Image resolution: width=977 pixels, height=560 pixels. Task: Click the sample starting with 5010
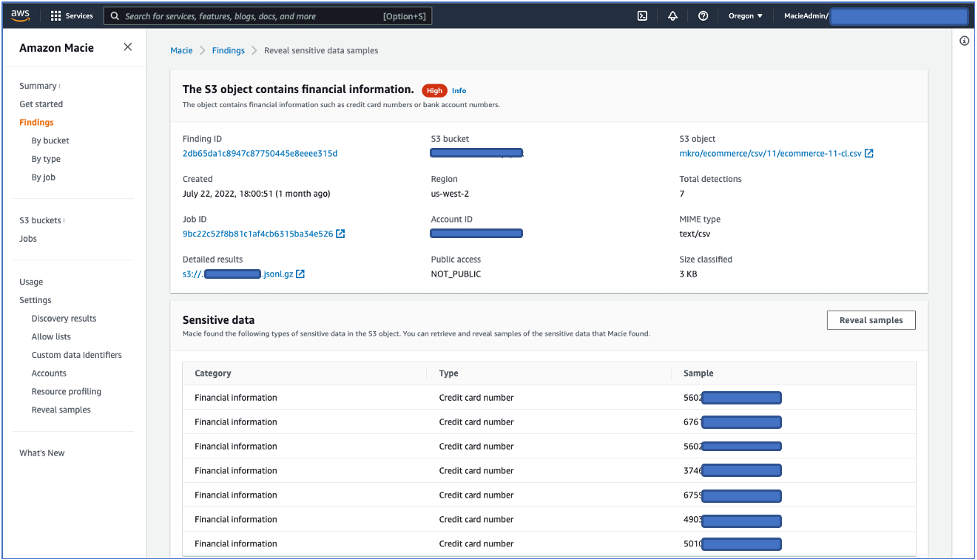click(x=732, y=544)
